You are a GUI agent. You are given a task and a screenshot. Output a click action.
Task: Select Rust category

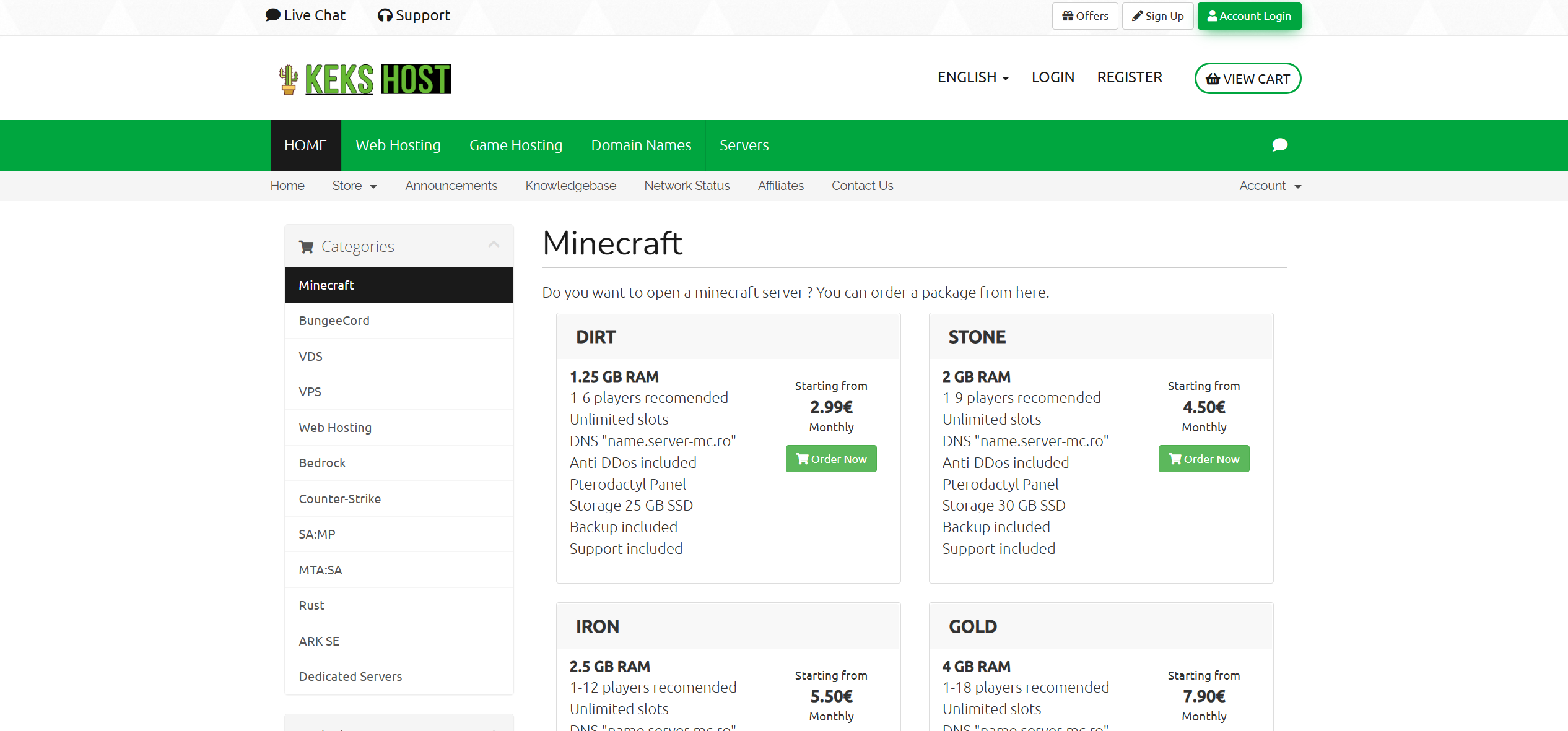(399, 605)
